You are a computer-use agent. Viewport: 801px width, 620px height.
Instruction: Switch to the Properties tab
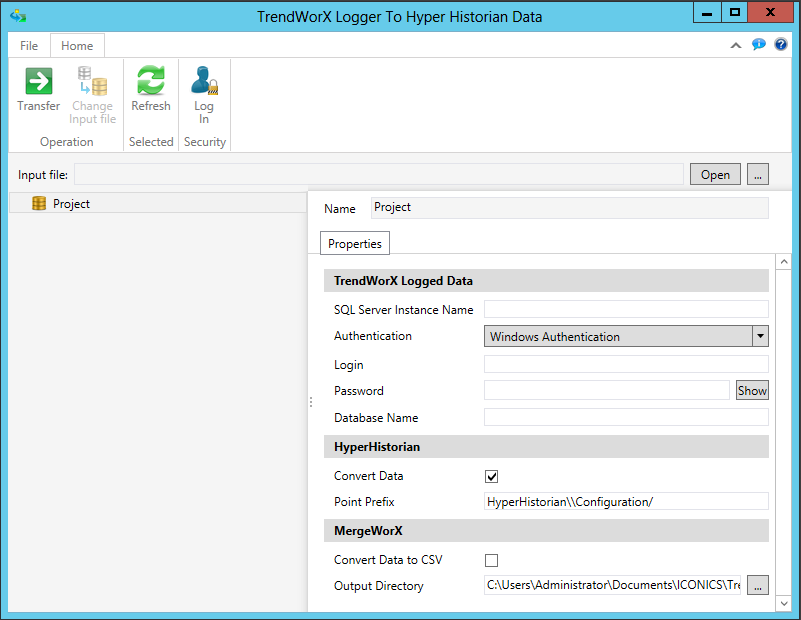[354, 243]
